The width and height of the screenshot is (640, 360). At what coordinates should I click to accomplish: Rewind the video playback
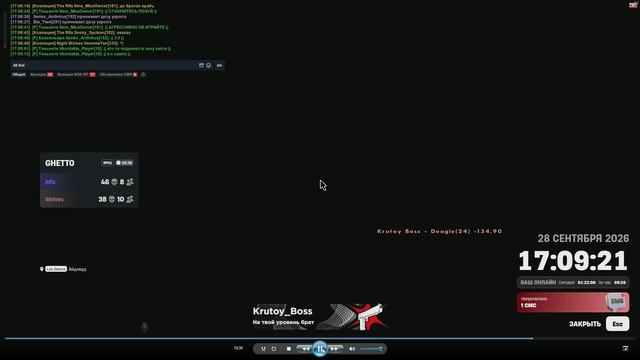click(305, 349)
